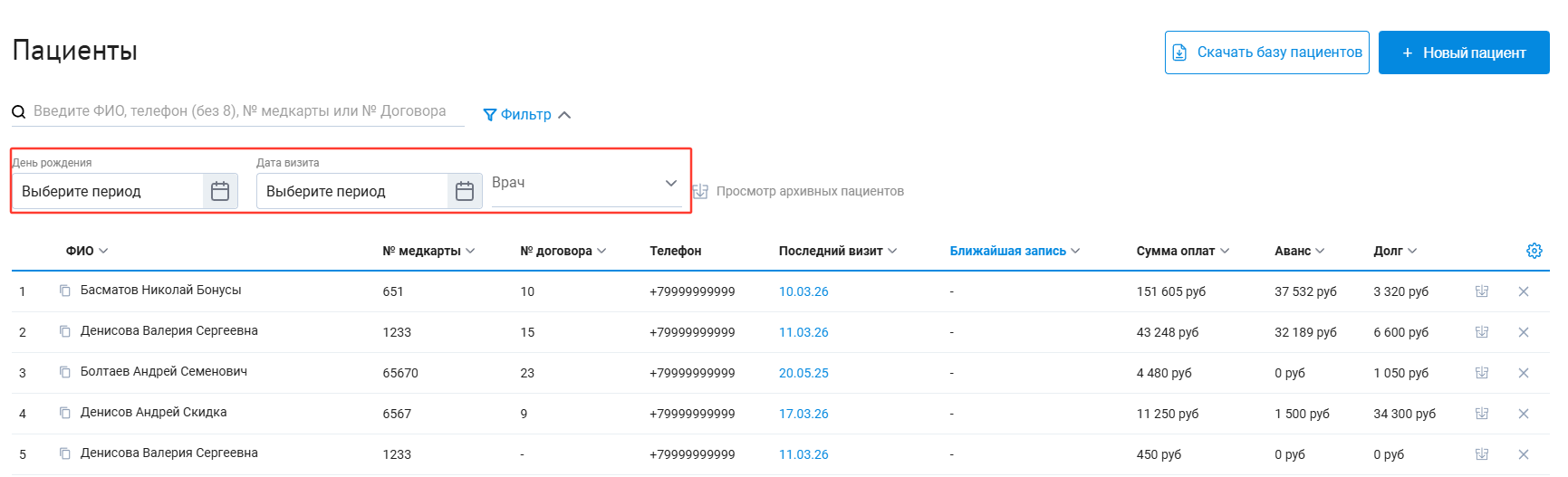Collapse the Фильтр panel chevron
This screenshot has width=1568, height=477.
click(564, 115)
